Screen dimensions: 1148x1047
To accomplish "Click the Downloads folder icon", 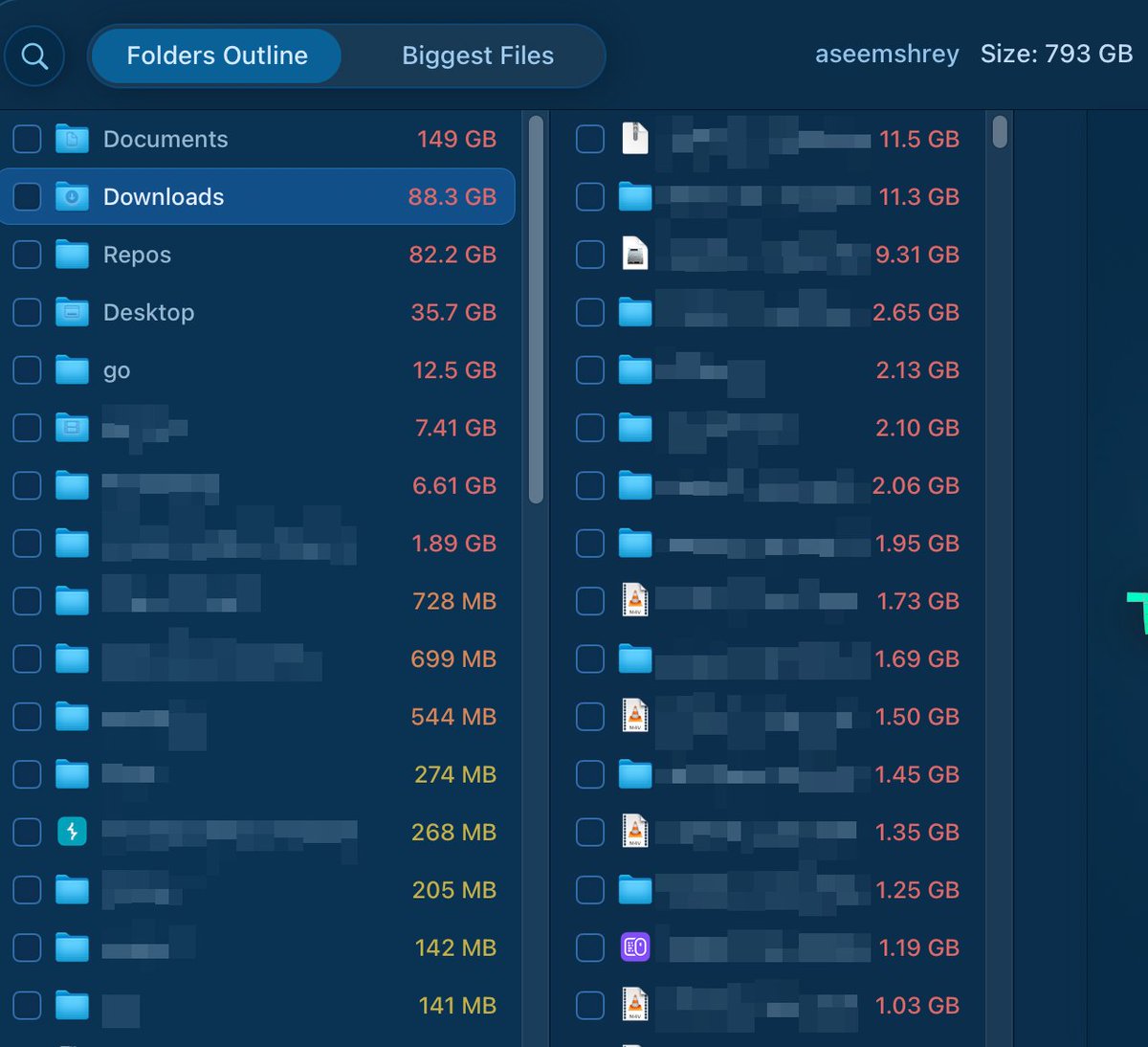I will point(72,196).
